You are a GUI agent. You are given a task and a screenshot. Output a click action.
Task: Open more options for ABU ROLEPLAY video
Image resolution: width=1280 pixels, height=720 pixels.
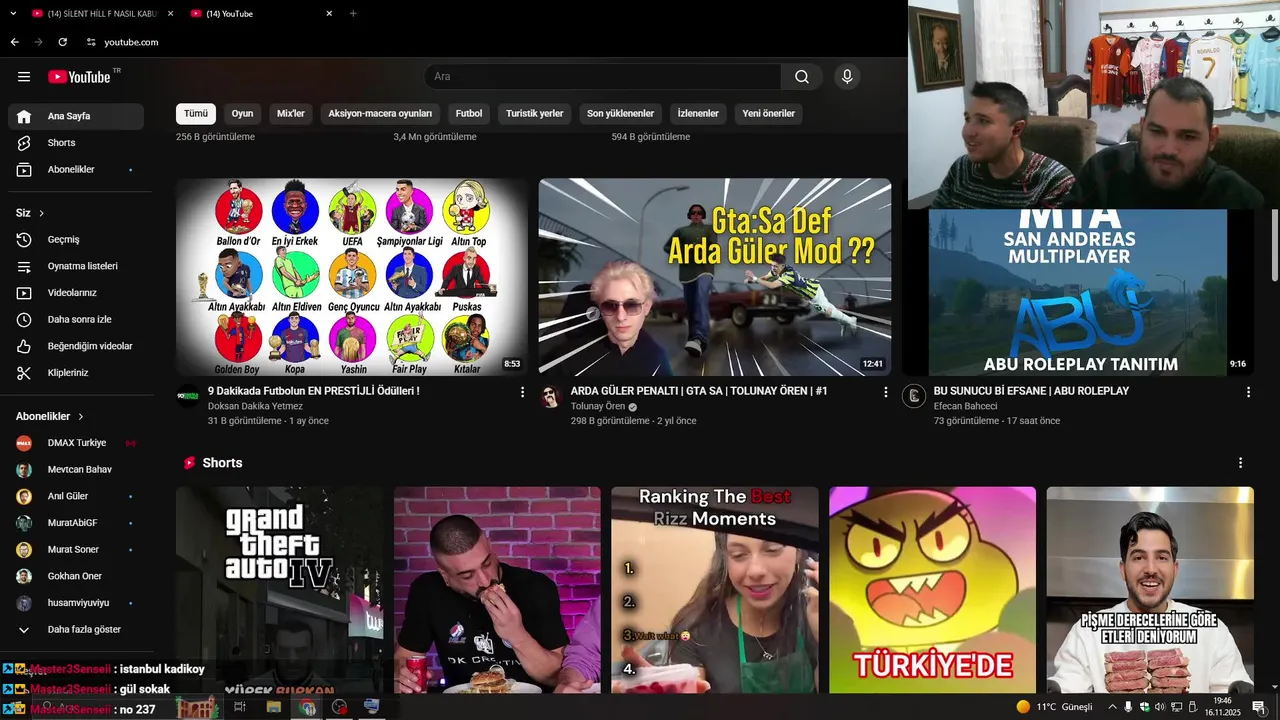tap(1248, 393)
